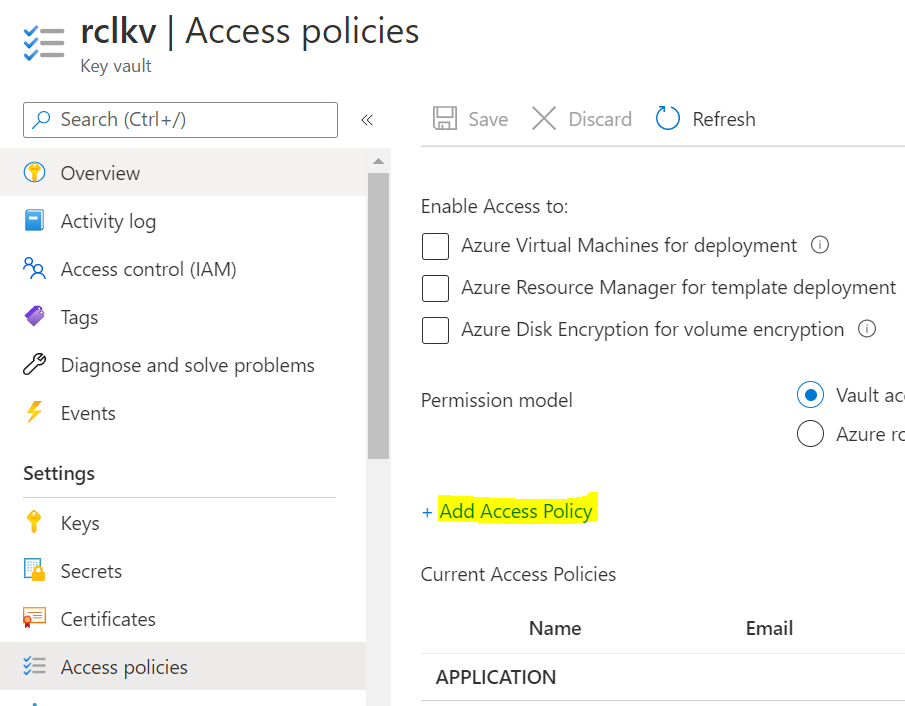Click the sidebar scrollbar thumb
The width and height of the screenshot is (905, 706).
click(x=379, y=316)
